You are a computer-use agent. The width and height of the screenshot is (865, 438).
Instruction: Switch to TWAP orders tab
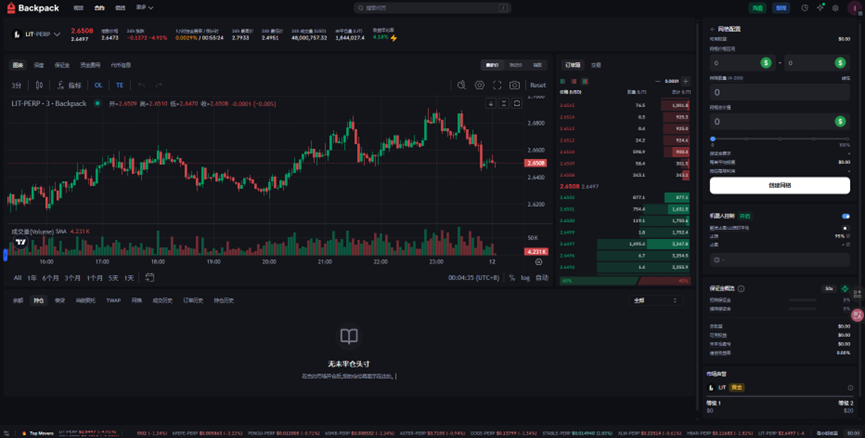113,301
